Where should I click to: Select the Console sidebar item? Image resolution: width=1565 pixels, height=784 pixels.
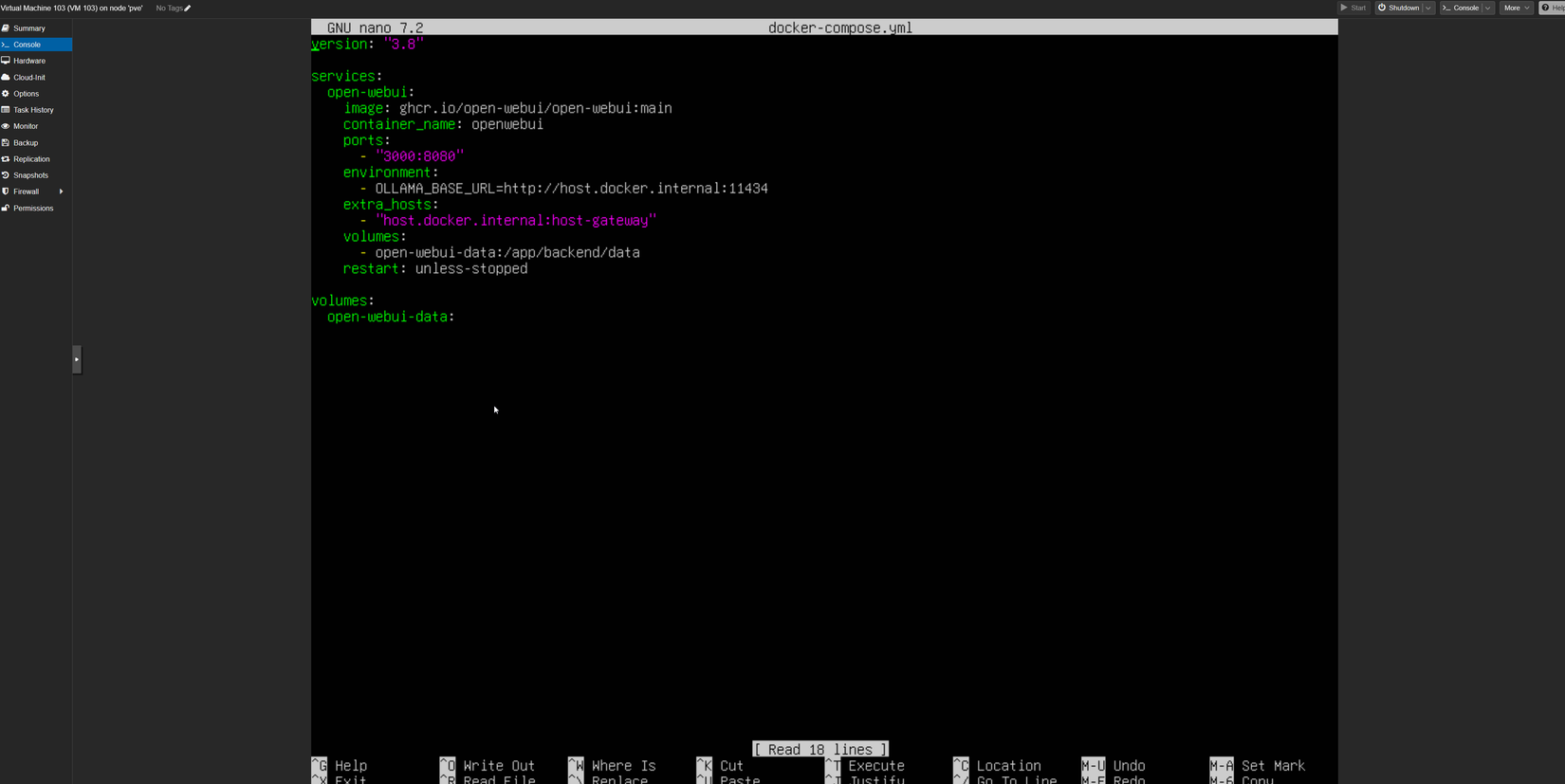[x=36, y=45]
